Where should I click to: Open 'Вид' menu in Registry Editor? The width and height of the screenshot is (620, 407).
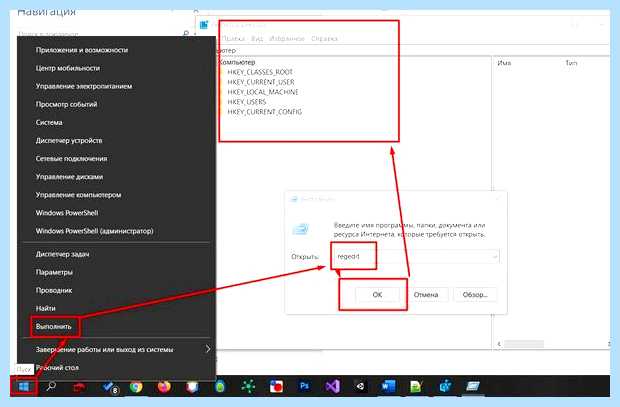(x=257, y=38)
